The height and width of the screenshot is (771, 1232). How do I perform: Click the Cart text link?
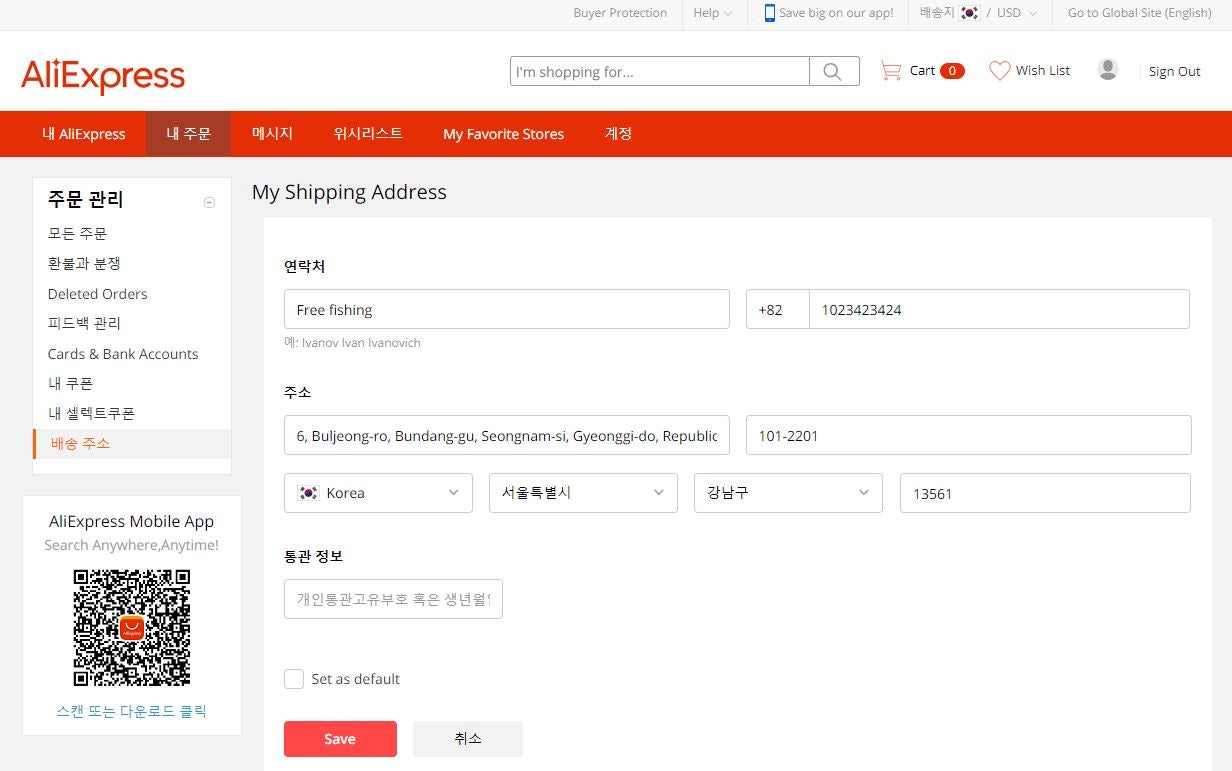pos(922,71)
